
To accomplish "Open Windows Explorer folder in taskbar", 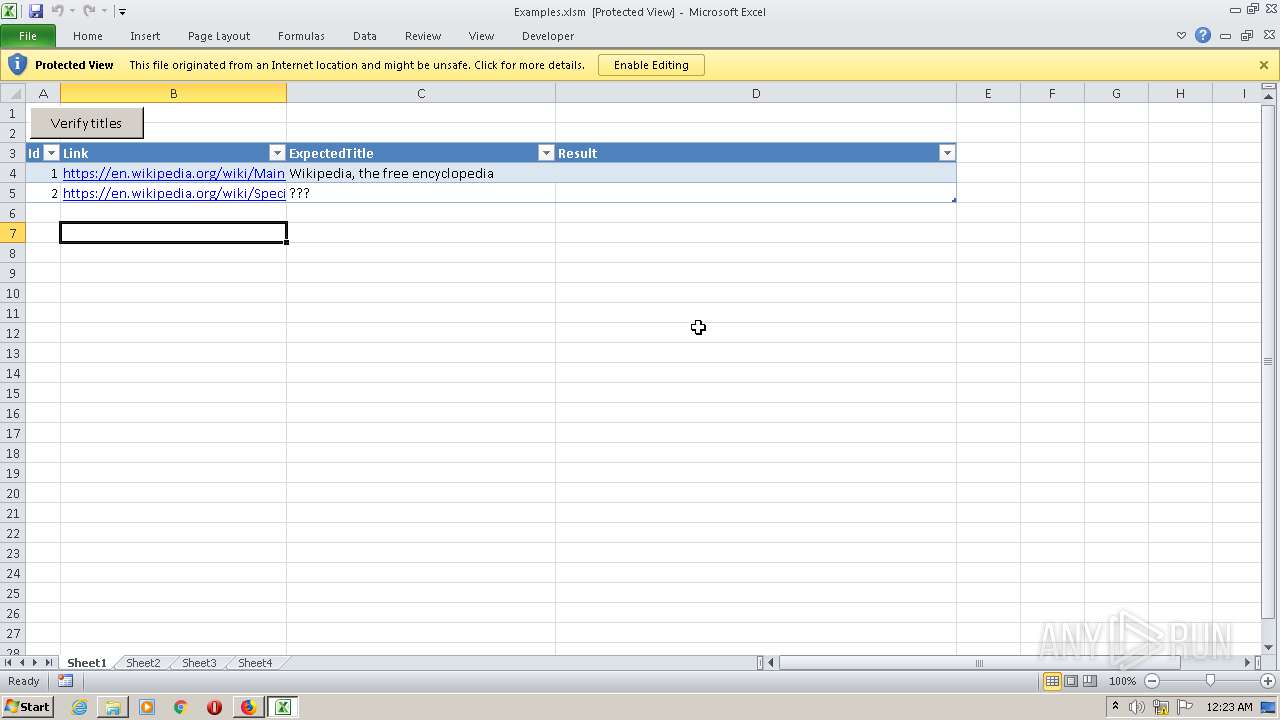I will [x=113, y=707].
